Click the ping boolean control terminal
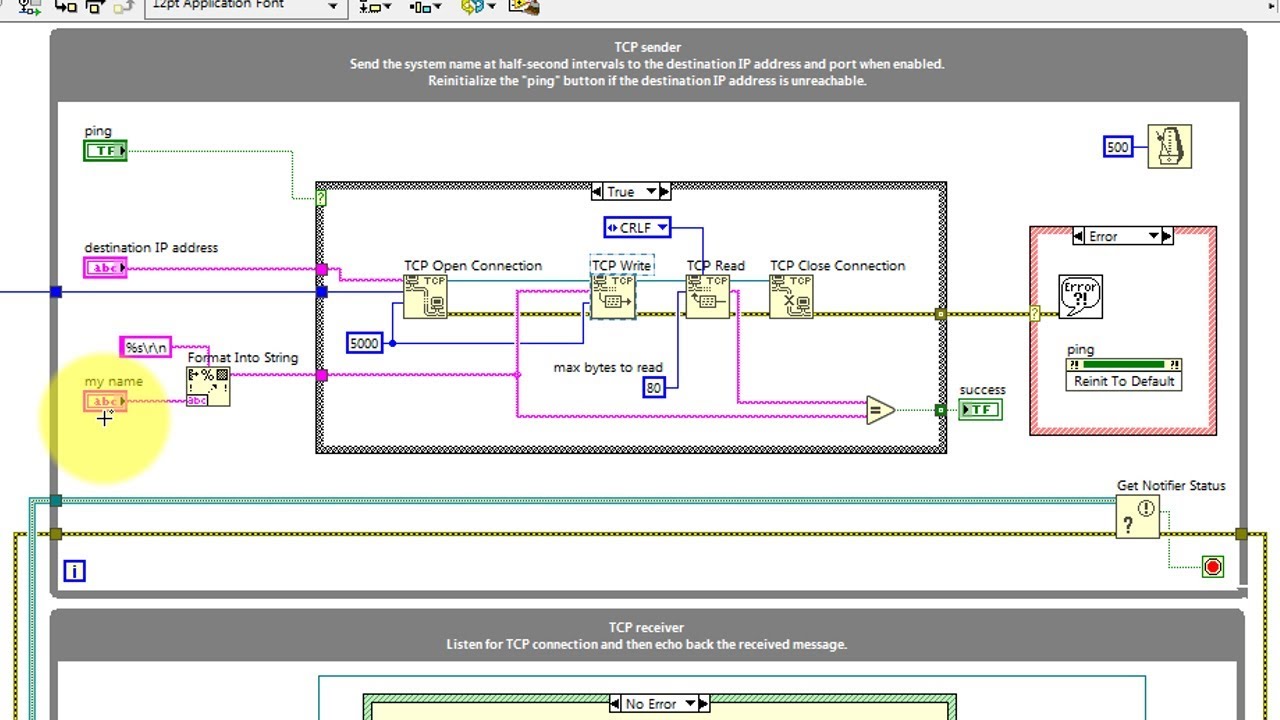The height and width of the screenshot is (720, 1280). tap(106, 151)
